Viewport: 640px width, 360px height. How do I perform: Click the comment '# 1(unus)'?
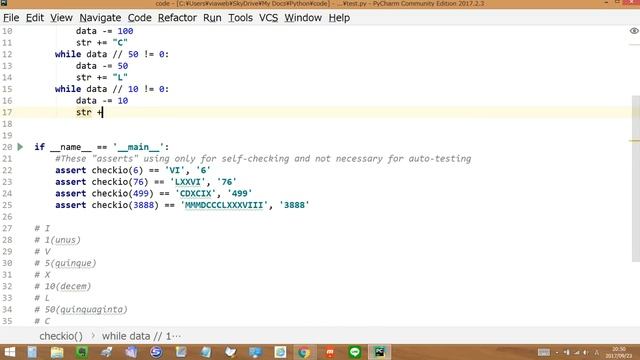(x=58, y=240)
